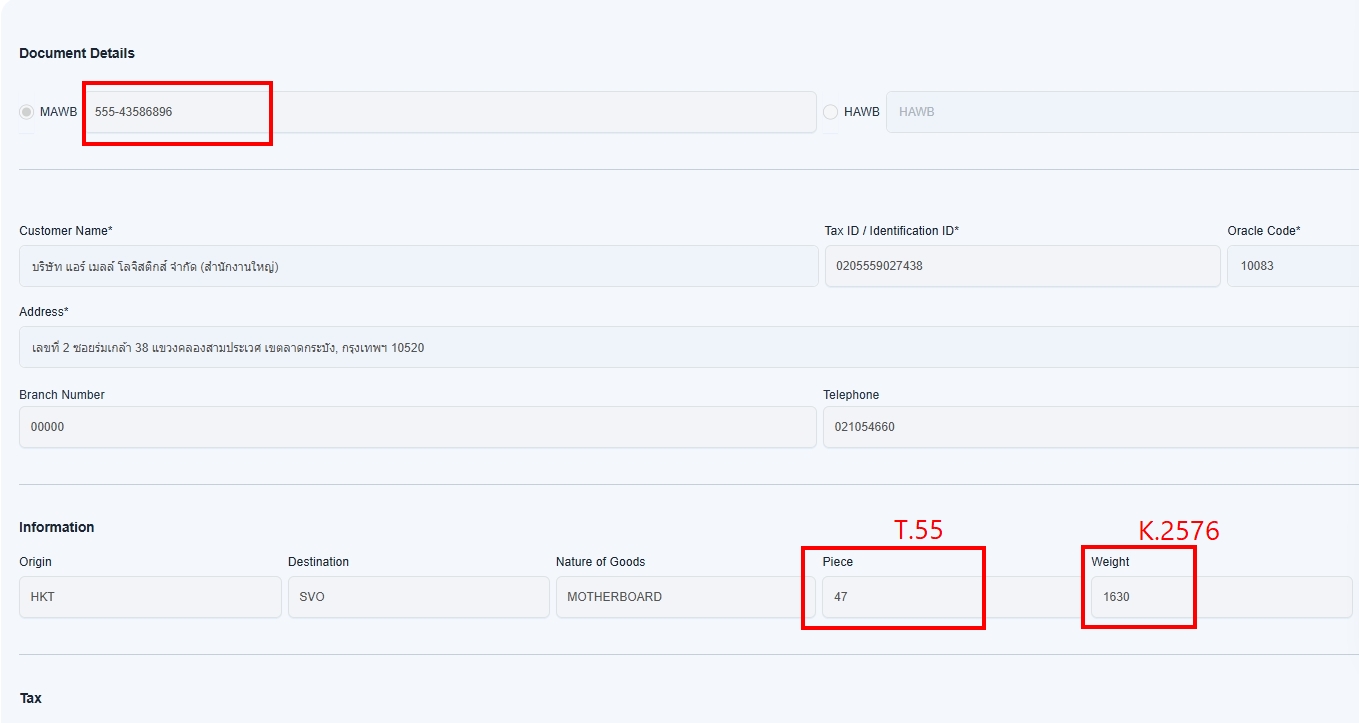Focus the Oracle Code field showing 10083
The height and width of the screenshot is (723, 1359).
pos(1292,266)
